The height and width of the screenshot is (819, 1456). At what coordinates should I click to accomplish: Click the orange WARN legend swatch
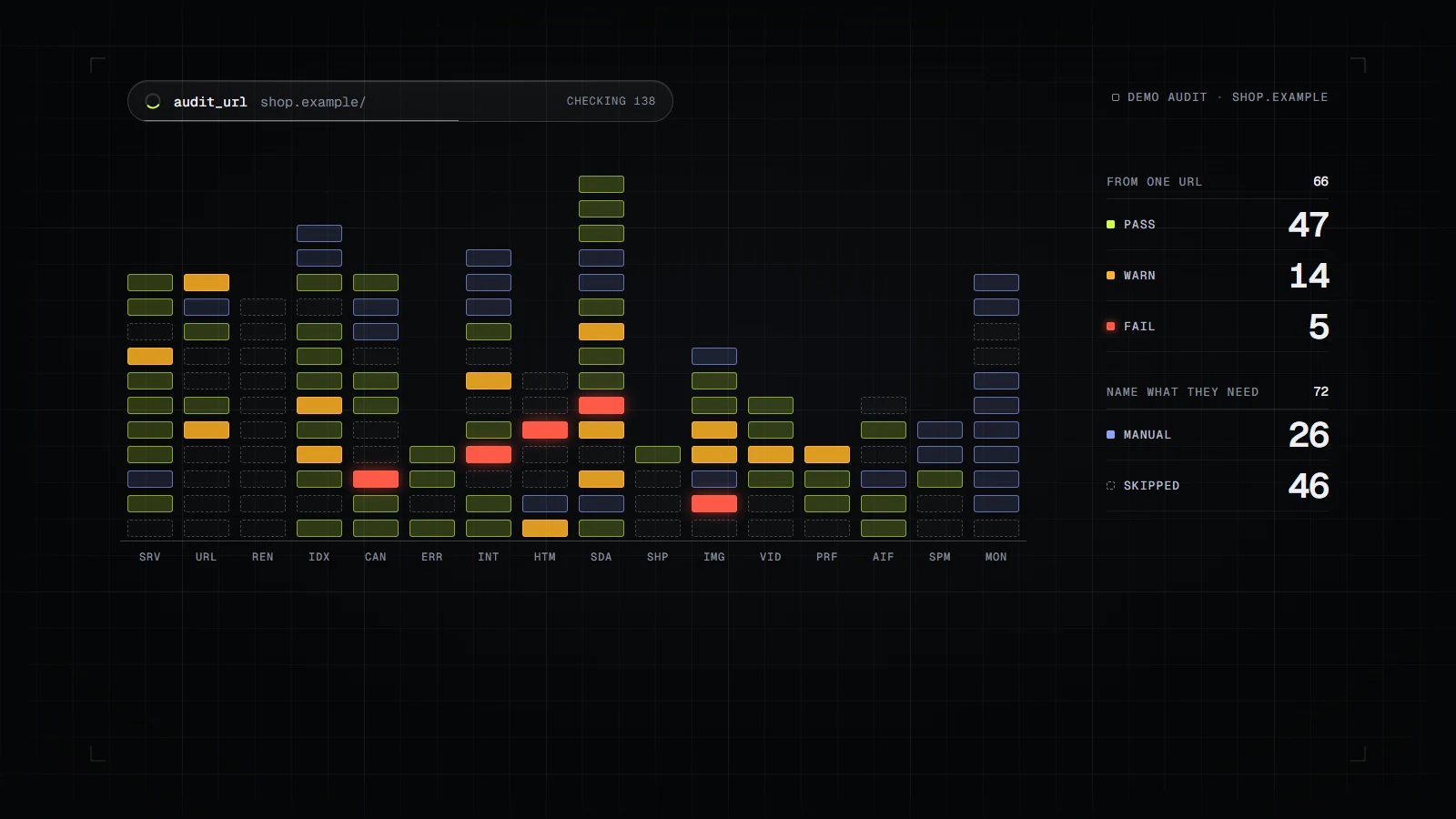coord(1110,276)
